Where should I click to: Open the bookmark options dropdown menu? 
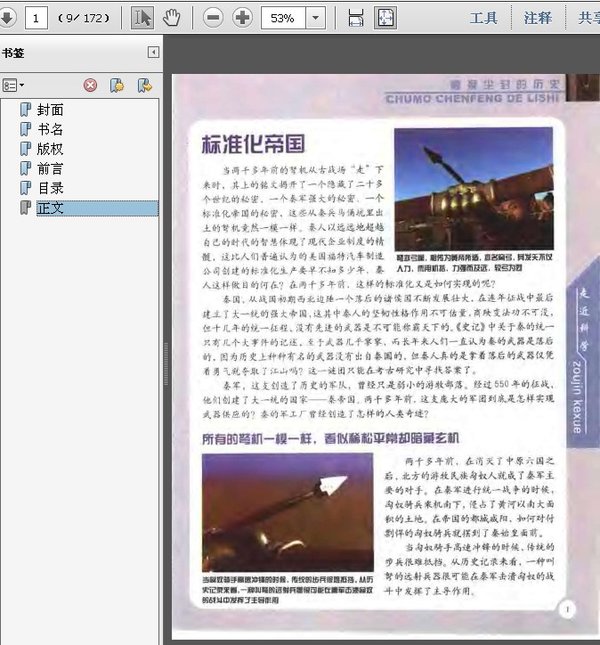coord(14,85)
